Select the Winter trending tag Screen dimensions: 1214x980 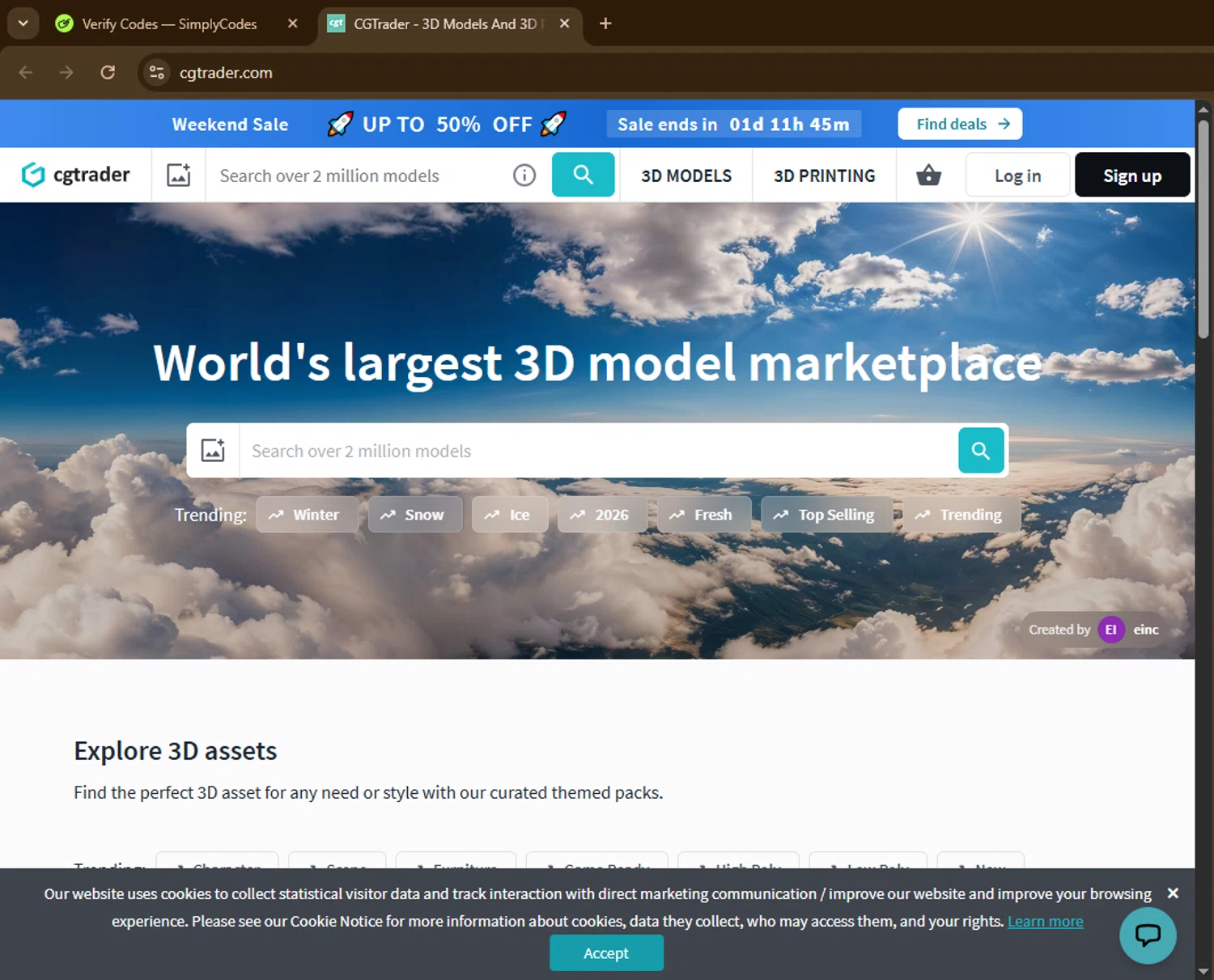coord(307,515)
